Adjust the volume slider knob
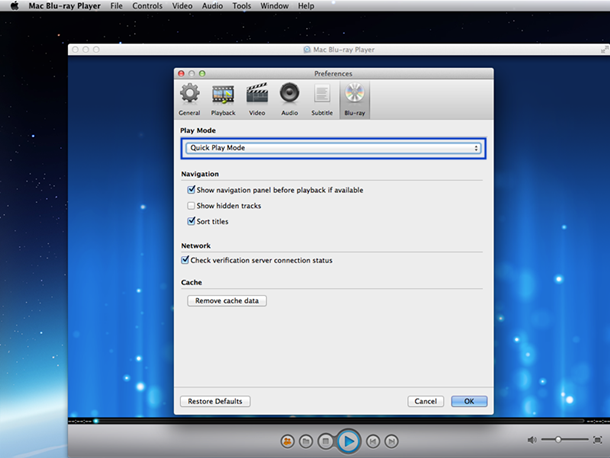Image resolution: width=610 pixels, height=458 pixels. click(x=558, y=439)
